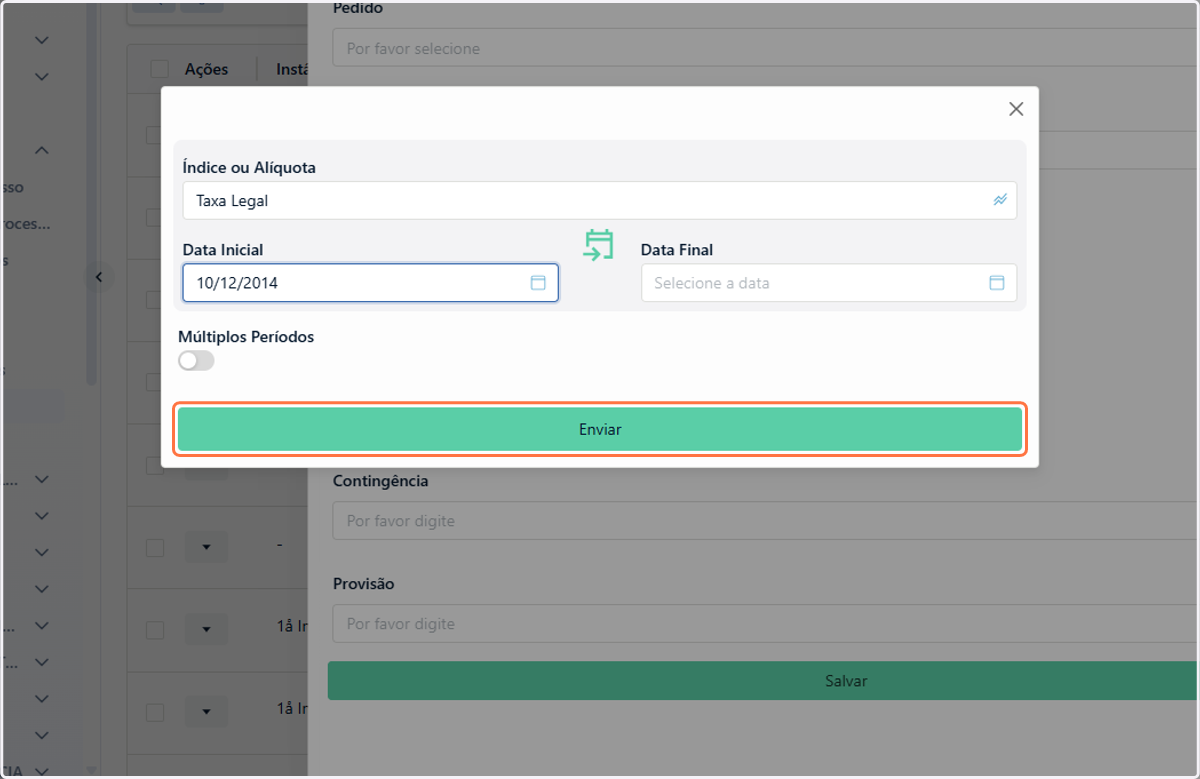Toggle the select-all checkbox next to Ações

coord(159,69)
